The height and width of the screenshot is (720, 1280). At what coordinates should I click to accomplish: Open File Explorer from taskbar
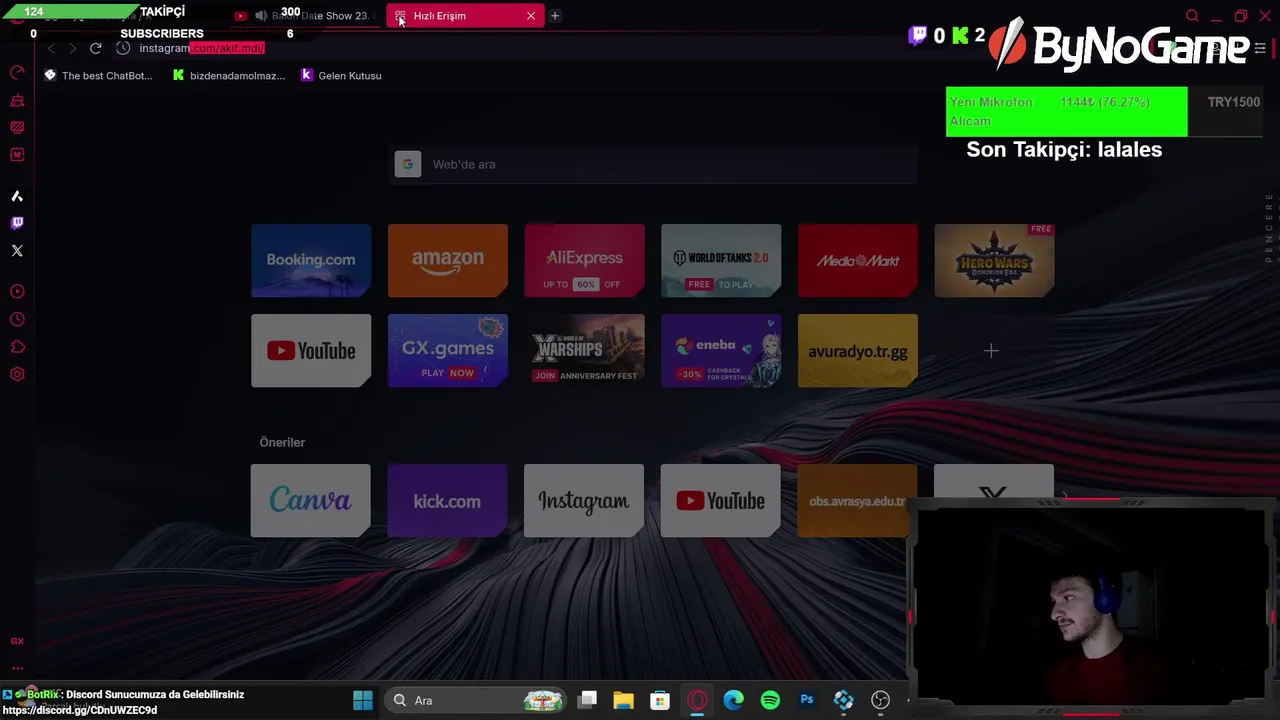[624, 700]
